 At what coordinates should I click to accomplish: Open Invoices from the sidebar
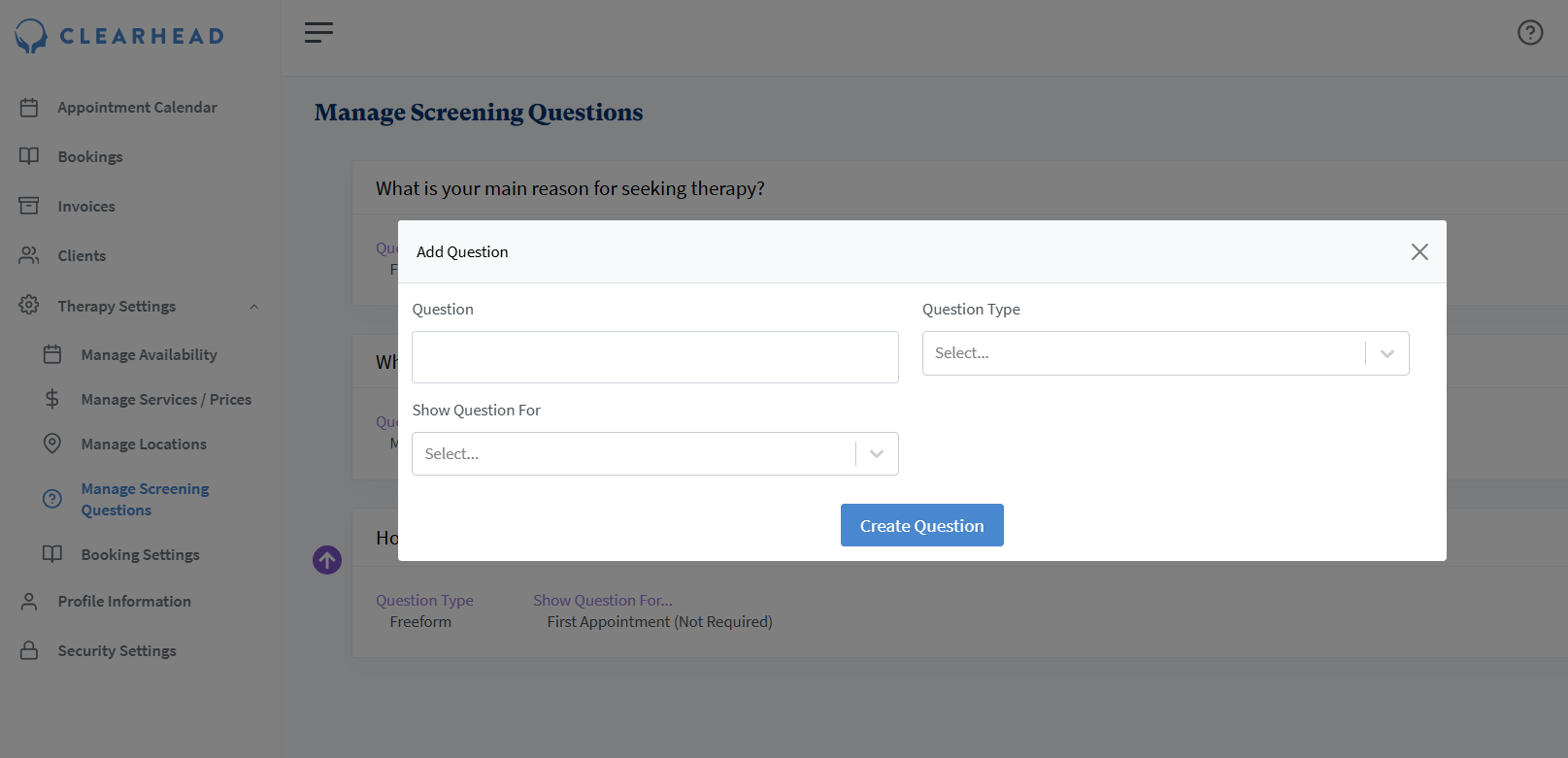86,207
